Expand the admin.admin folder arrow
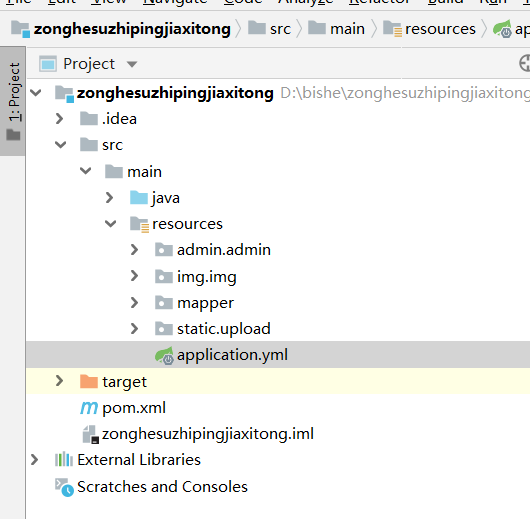 (x=135, y=250)
